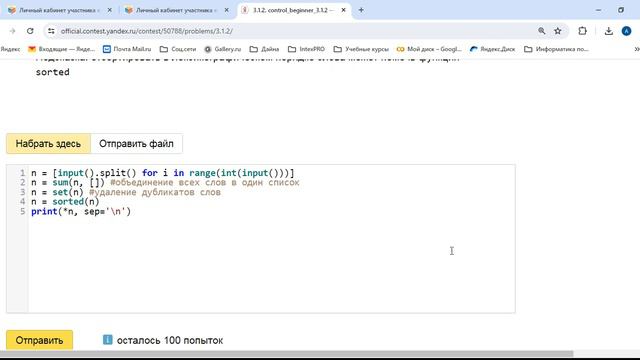640x360 pixels.
Task: Minimize the browser window
Action: tap(598, 10)
